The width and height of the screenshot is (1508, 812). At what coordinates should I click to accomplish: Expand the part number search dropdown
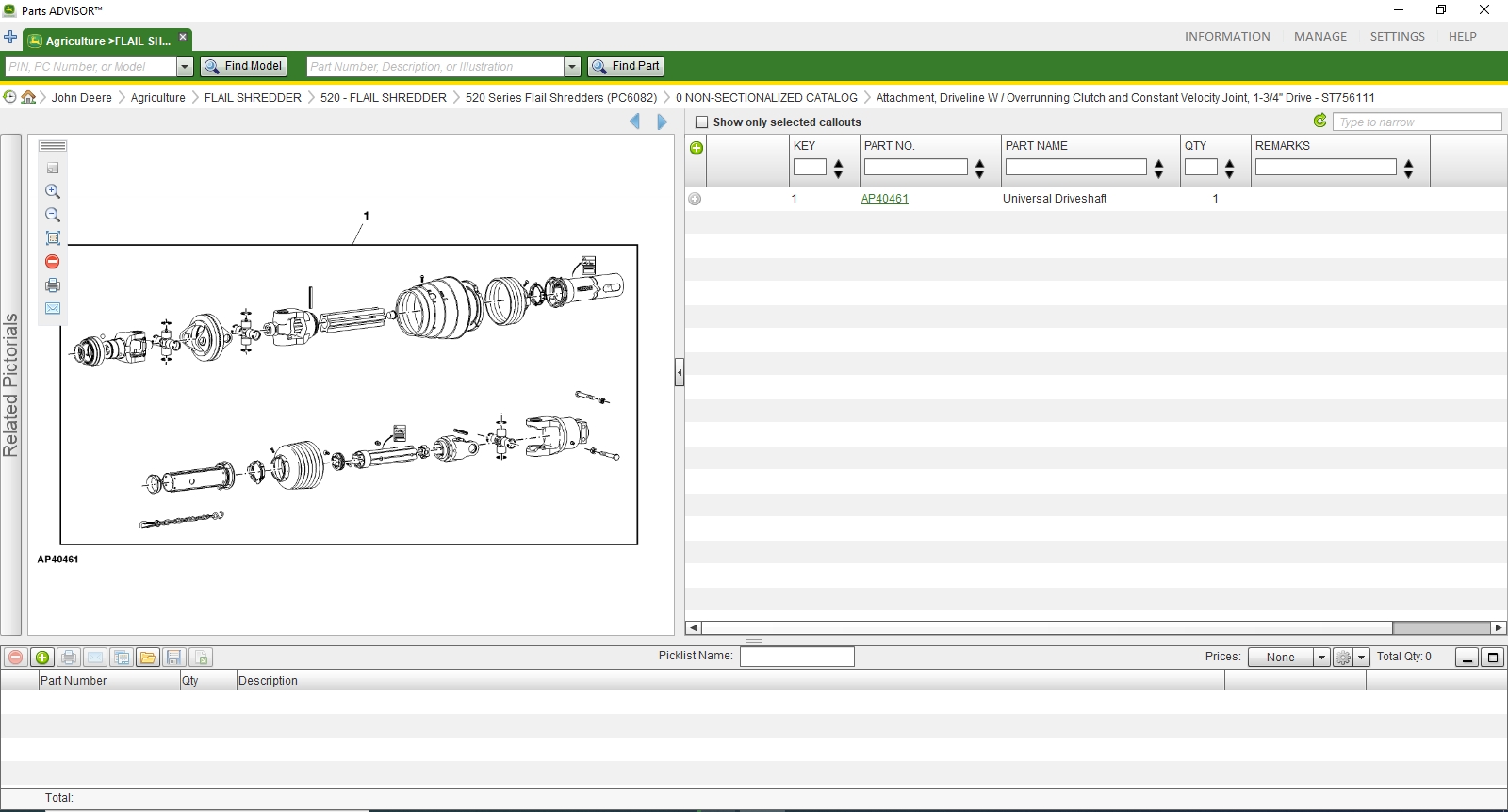pyautogui.click(x=572, y=67)
